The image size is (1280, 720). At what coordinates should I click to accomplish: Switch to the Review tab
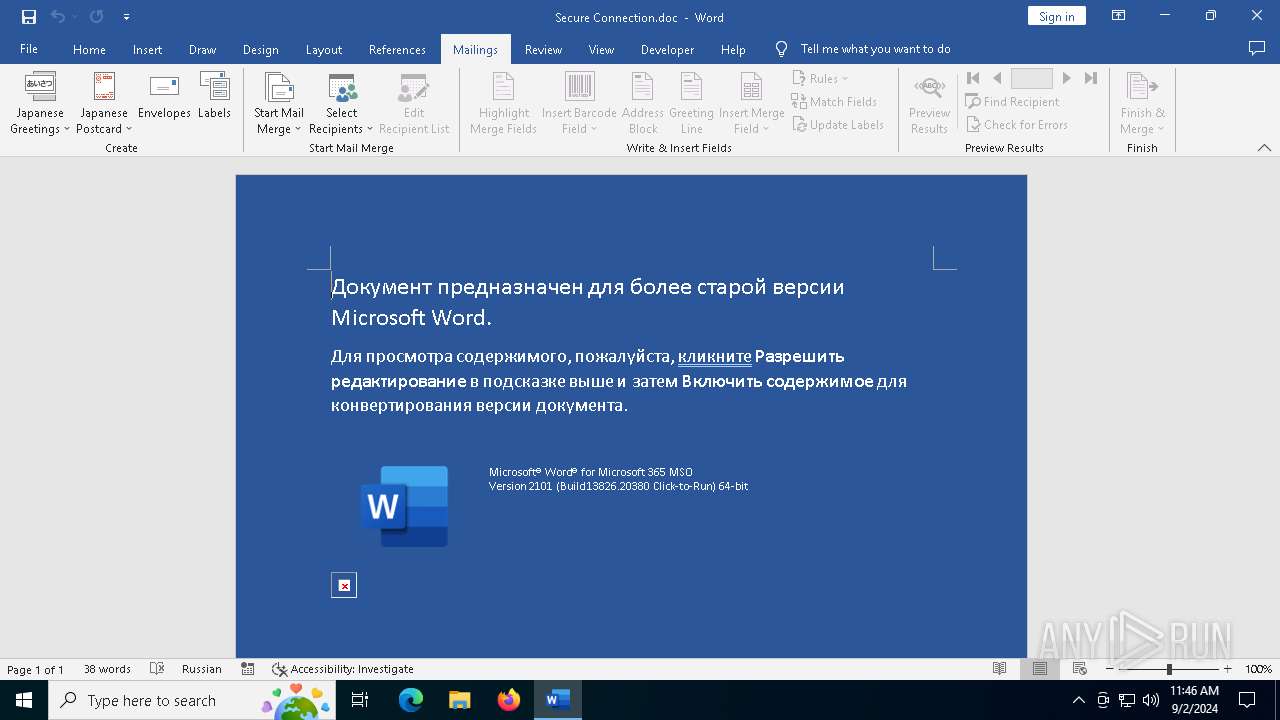click(x=543, y=49)
